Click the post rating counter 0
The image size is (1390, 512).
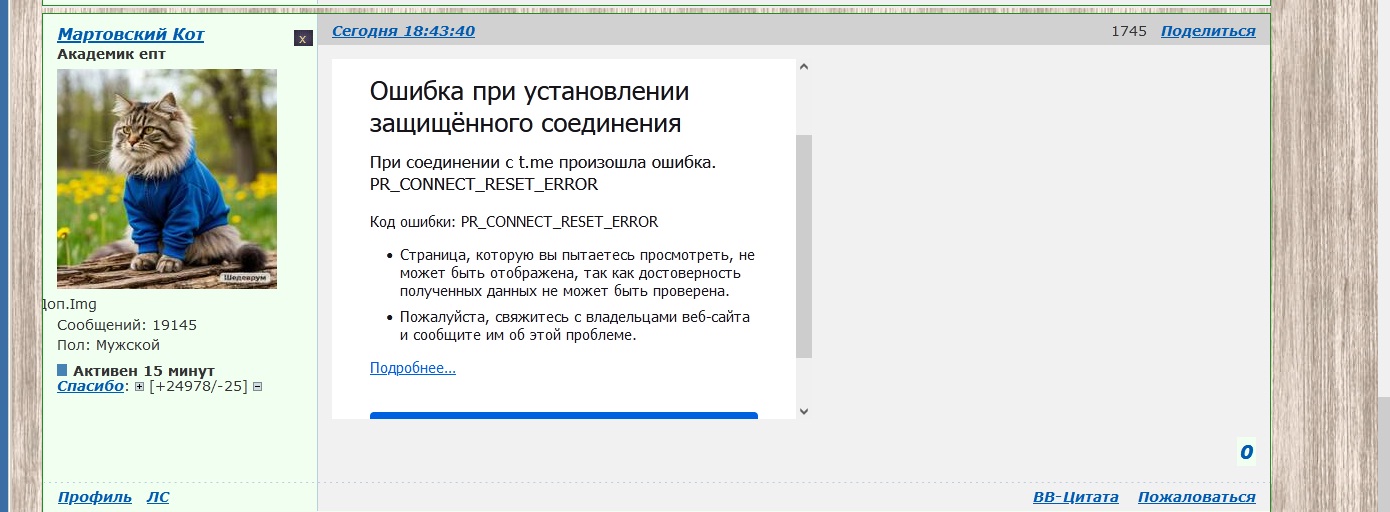click(x=1246, y=453)
